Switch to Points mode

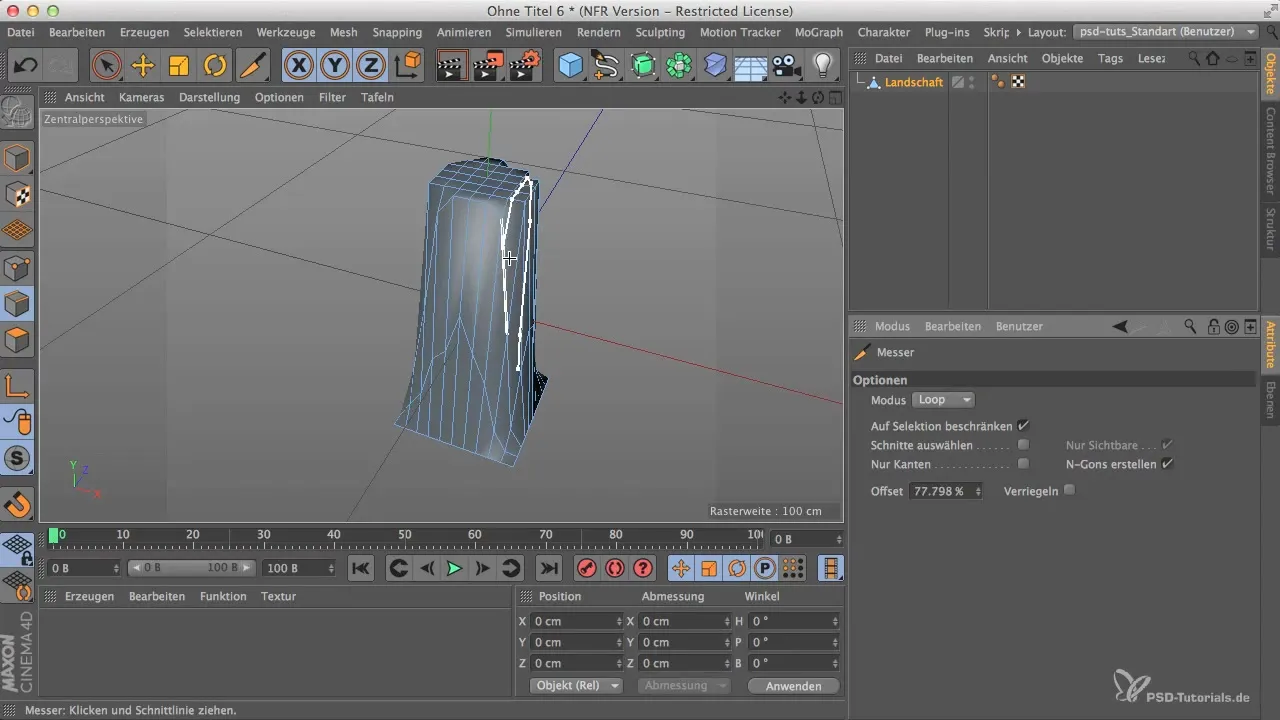coord(17,267)
